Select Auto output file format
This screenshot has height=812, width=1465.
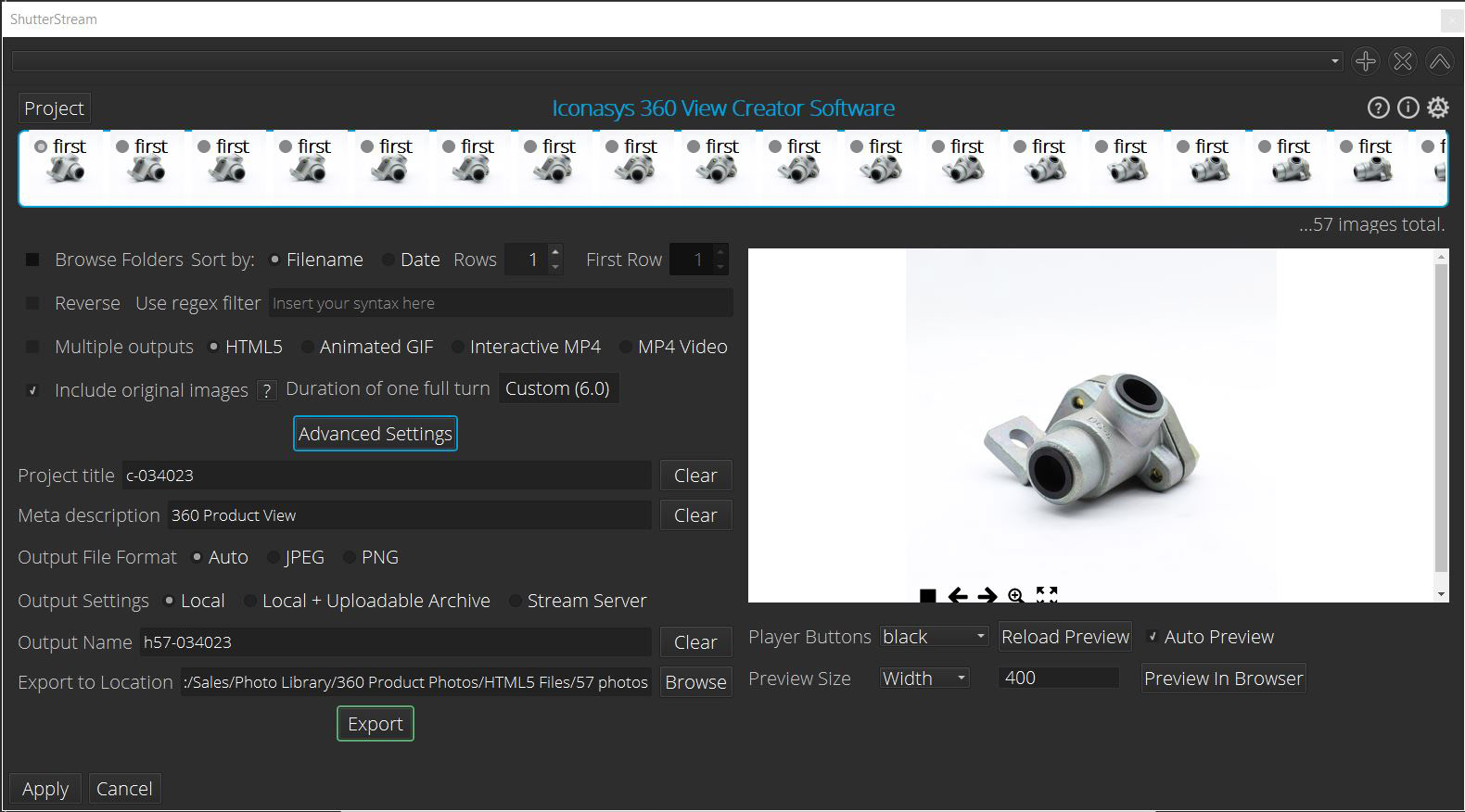197,557
